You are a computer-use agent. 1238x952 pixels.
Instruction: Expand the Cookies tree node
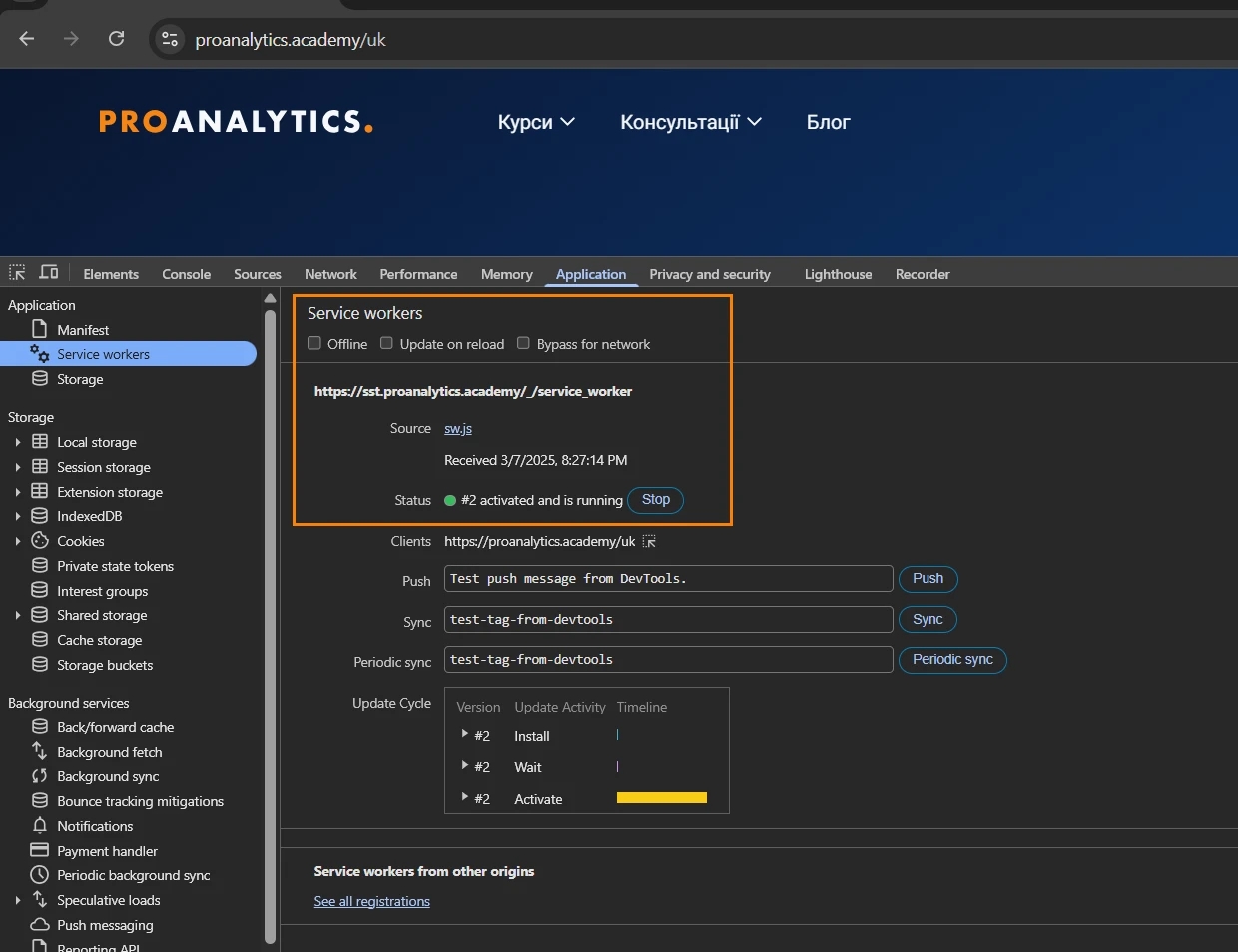pyautogui.click(x=18, y=541)
